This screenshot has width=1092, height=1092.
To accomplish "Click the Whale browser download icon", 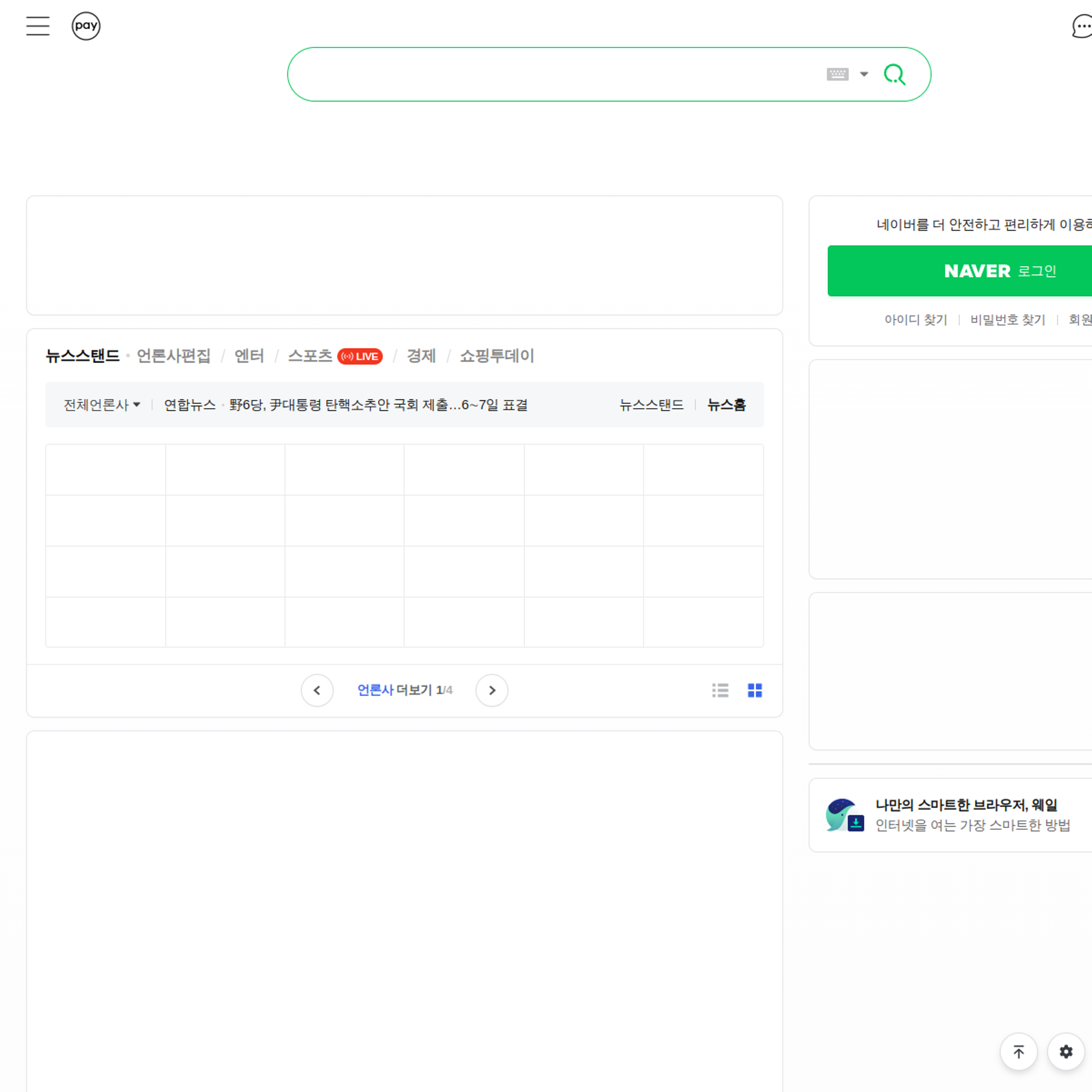I will (844, 815).
